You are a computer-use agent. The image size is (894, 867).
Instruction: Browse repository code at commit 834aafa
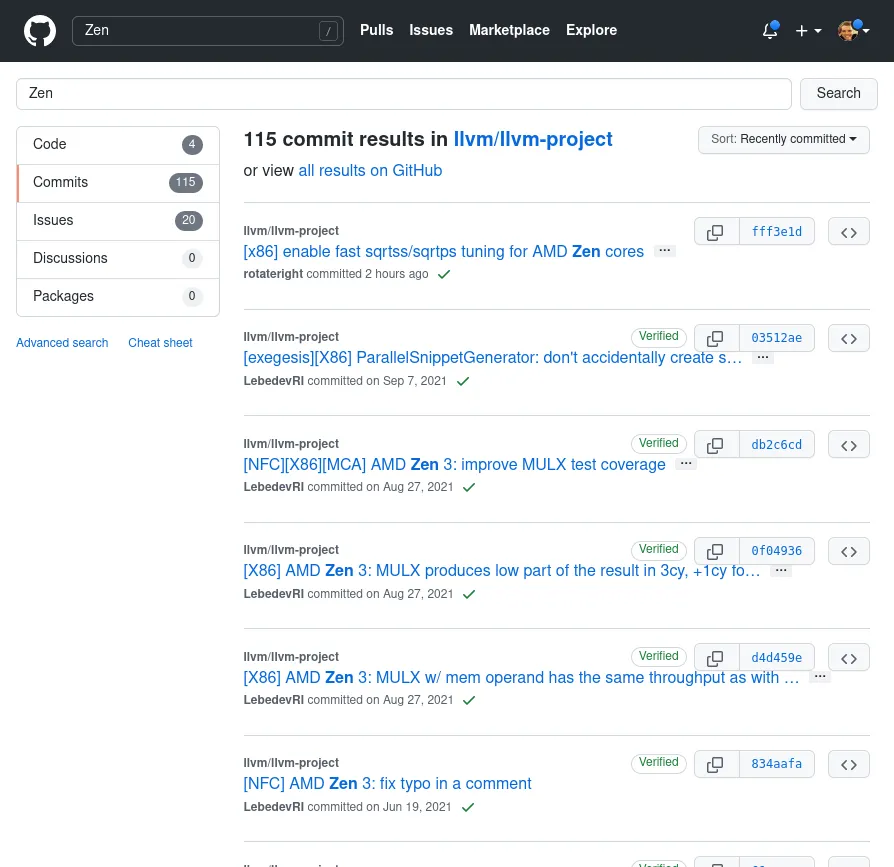coord(849,764)
